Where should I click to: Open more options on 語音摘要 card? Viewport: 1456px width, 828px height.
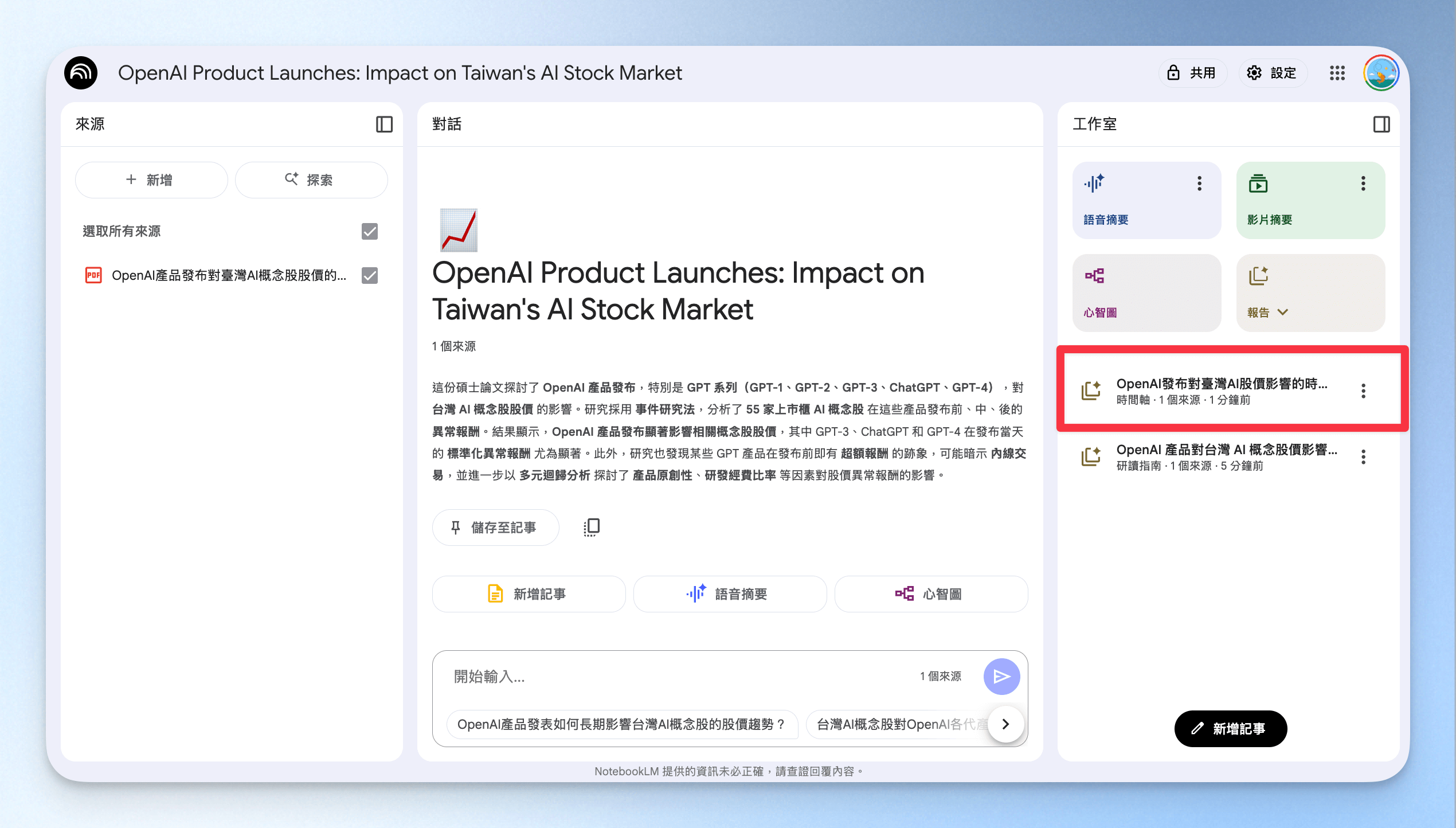coord(1199,183)
